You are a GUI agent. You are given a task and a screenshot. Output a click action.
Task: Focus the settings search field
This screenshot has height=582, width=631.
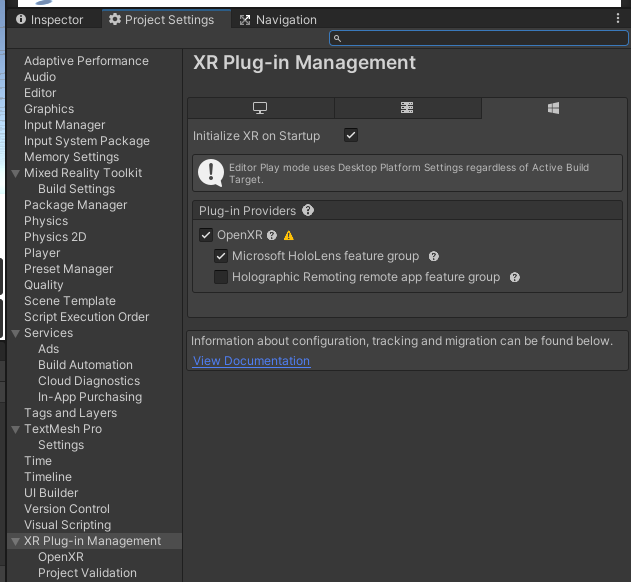(478, 38)
